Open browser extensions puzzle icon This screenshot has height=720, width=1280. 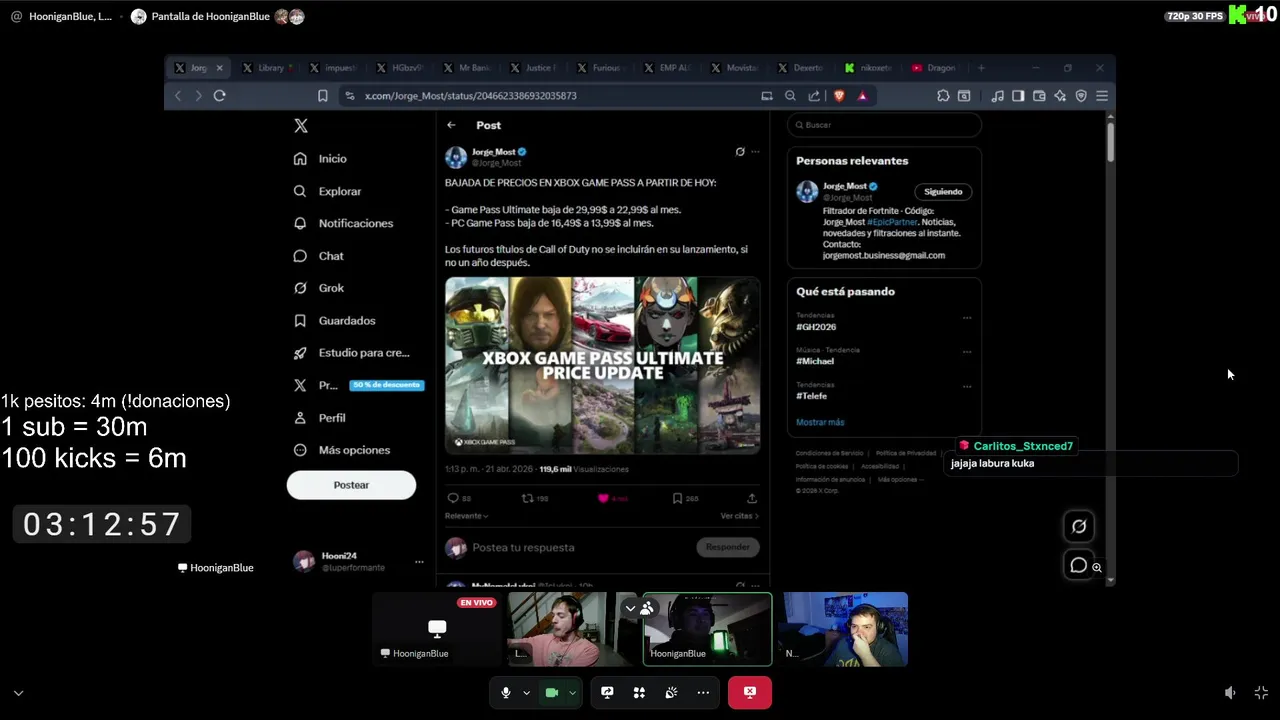pyautogui.click(x=943, y=96)
